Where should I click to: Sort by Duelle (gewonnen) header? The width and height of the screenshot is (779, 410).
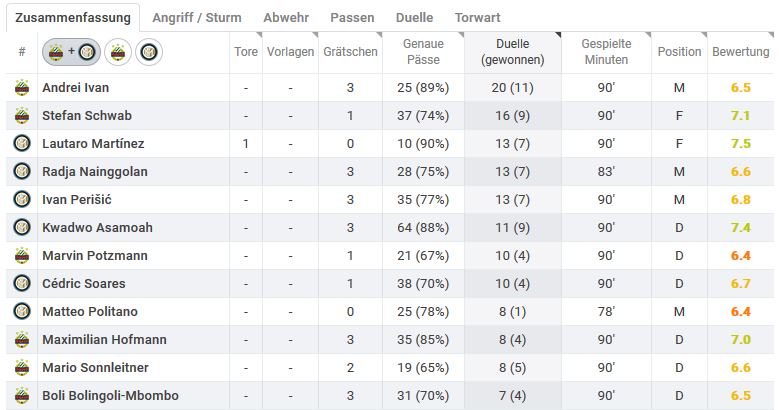pyautogui.click(x=513, y=52)
